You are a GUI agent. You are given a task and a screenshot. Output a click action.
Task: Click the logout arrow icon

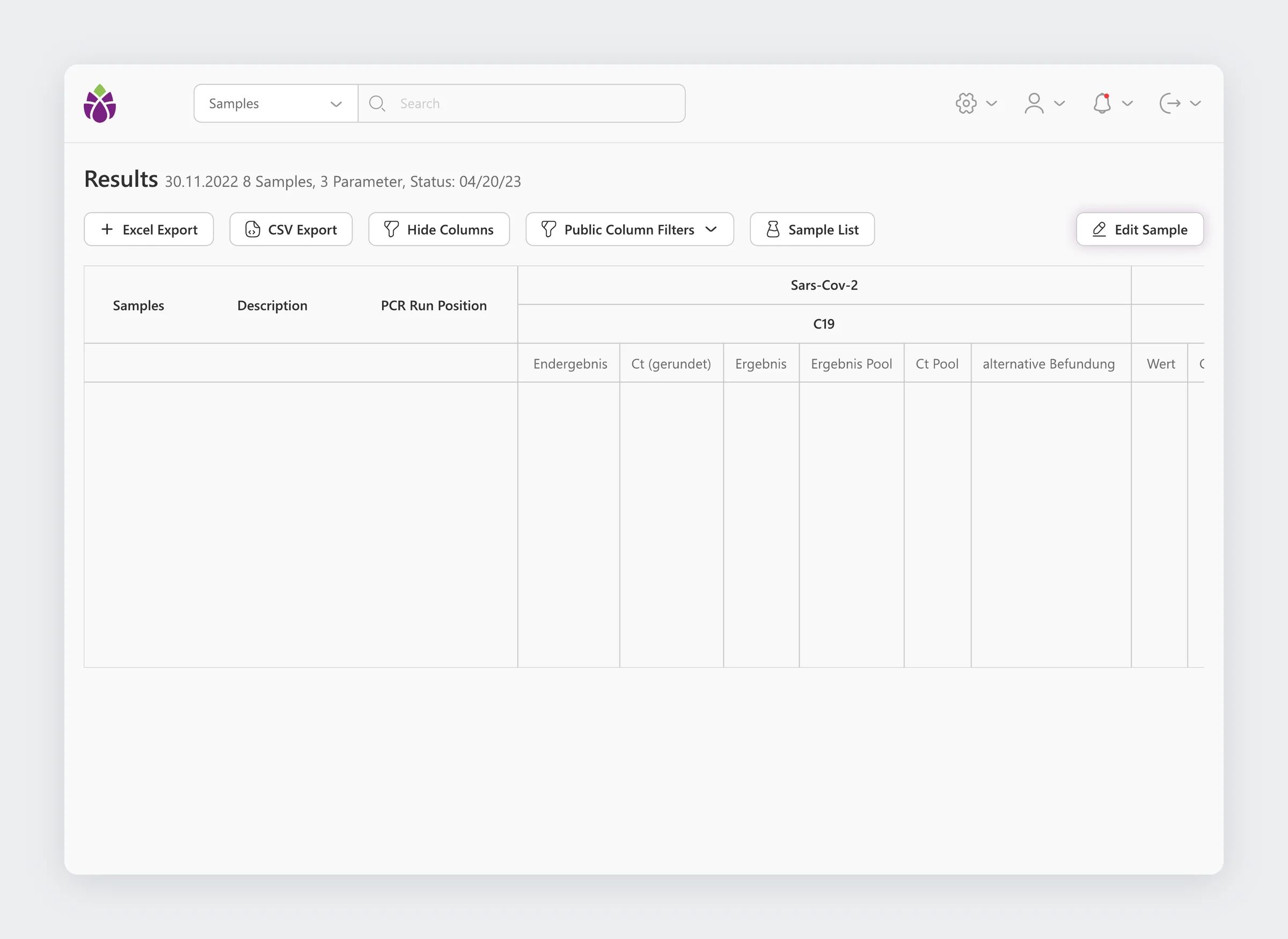[1170, 104]
